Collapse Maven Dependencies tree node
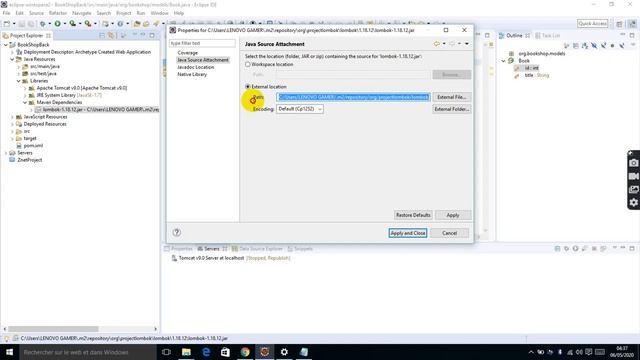The height and width of the screenshot is (360, 640). tap(25, 103)
